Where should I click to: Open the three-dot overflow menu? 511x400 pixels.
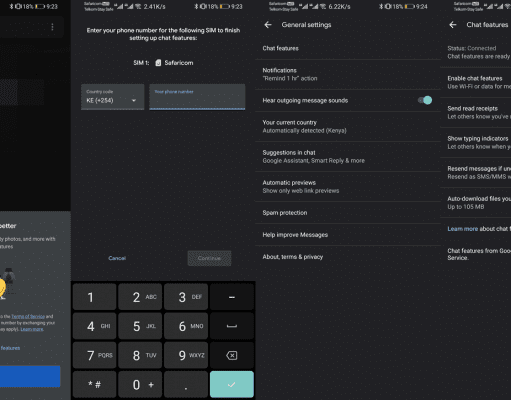click(52, 27)
